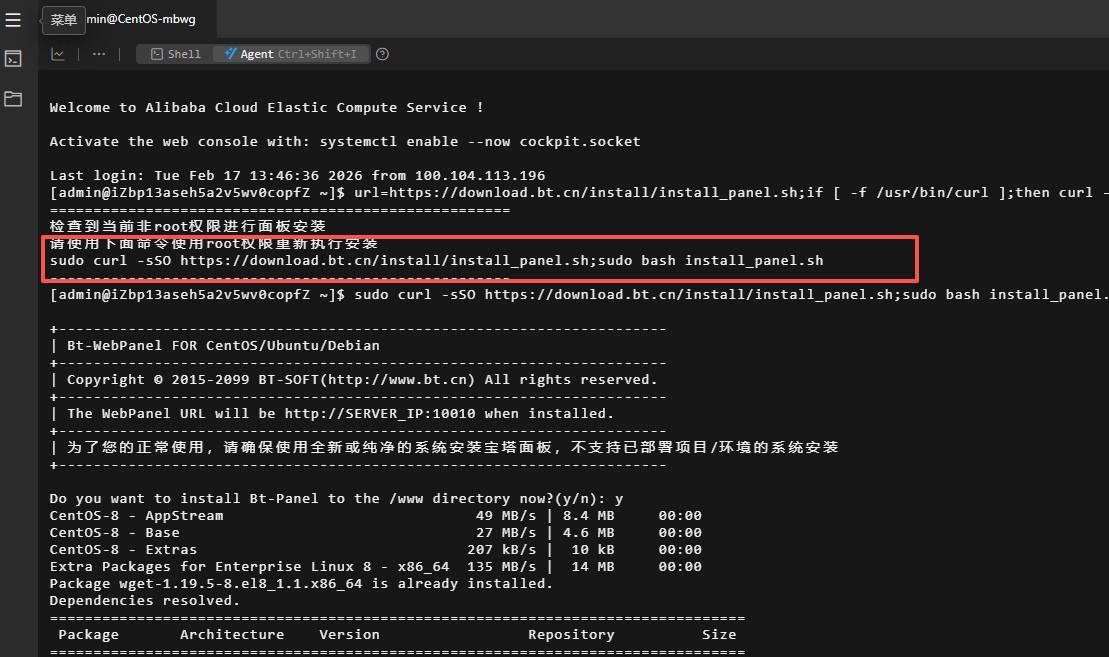Screen dimensions: 1109x657
Task: Click the Welcome to Alibaba Cloud line
Action: pyautogui.click(x=266, y=108)
